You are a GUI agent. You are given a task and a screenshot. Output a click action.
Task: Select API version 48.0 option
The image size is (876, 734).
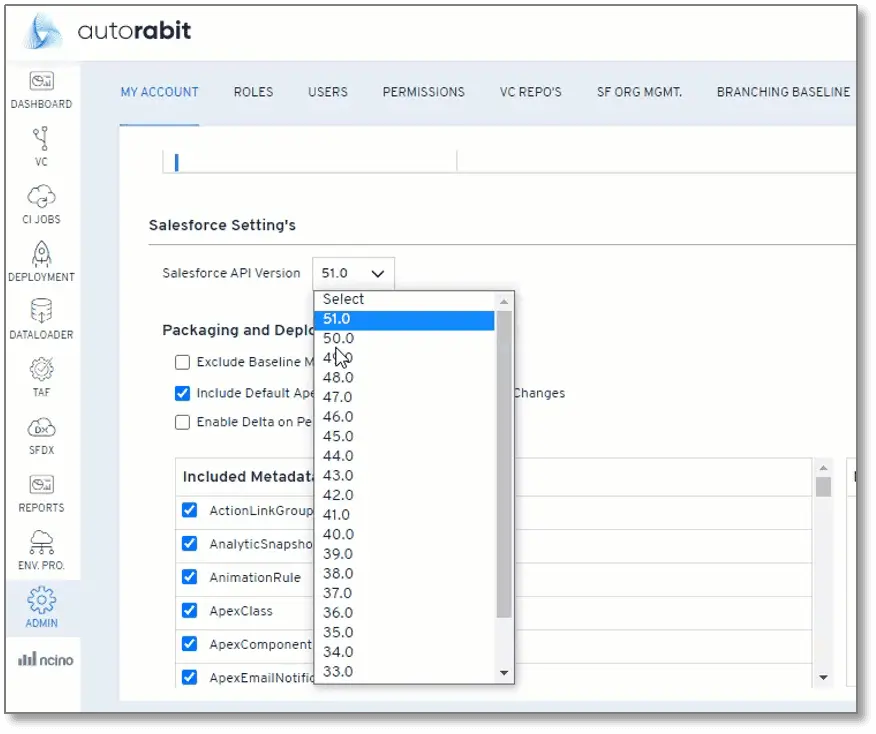tap(404, 378)
